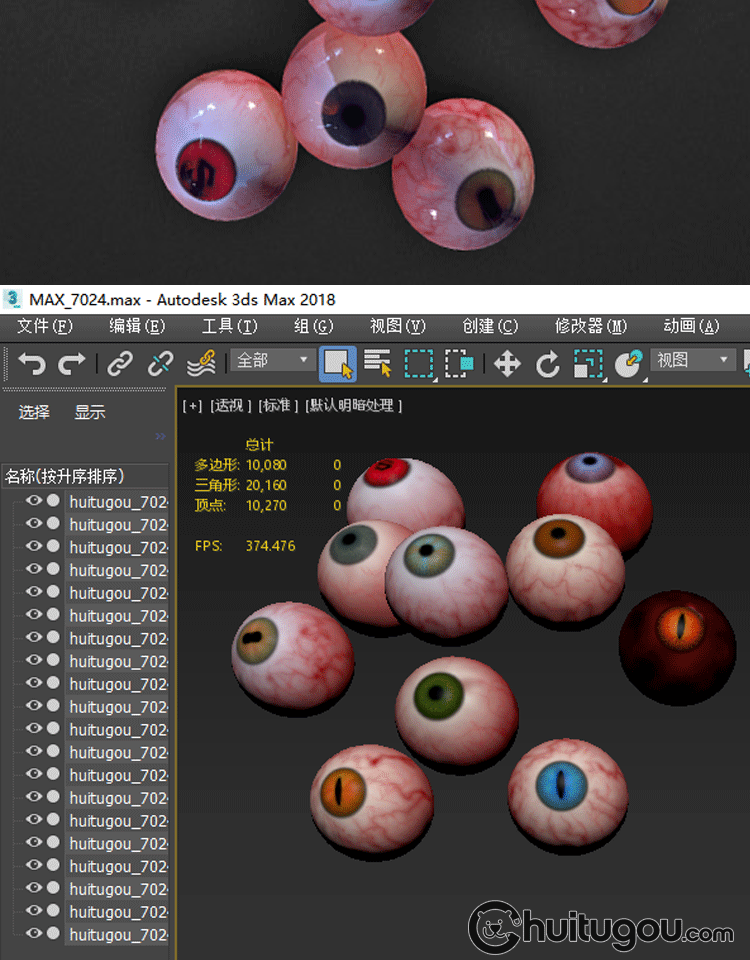Toggle the eye icon of the last huitugou object
Image resolution: width=750 pixels, height=960 pixels.
(x=34, y=934)
